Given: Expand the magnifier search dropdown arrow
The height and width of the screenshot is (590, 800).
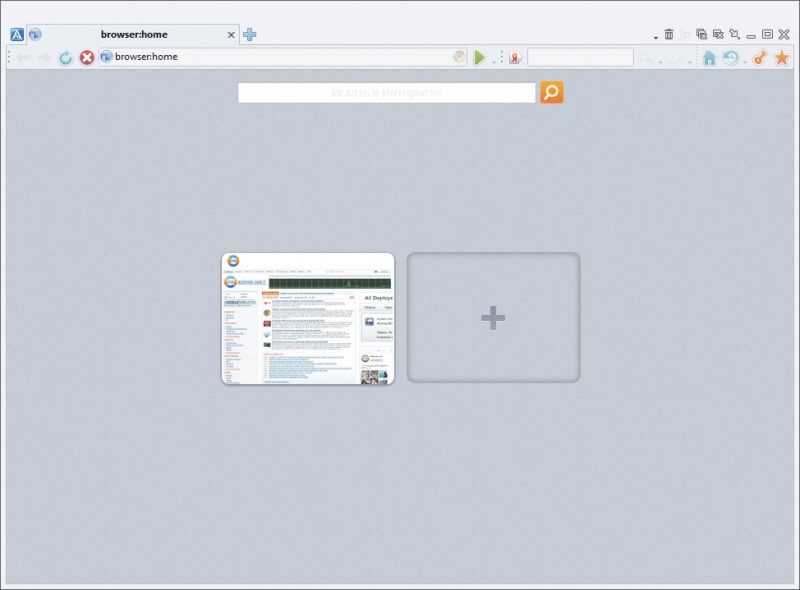Looking at the screenshot, I should [x=660, y=62].
